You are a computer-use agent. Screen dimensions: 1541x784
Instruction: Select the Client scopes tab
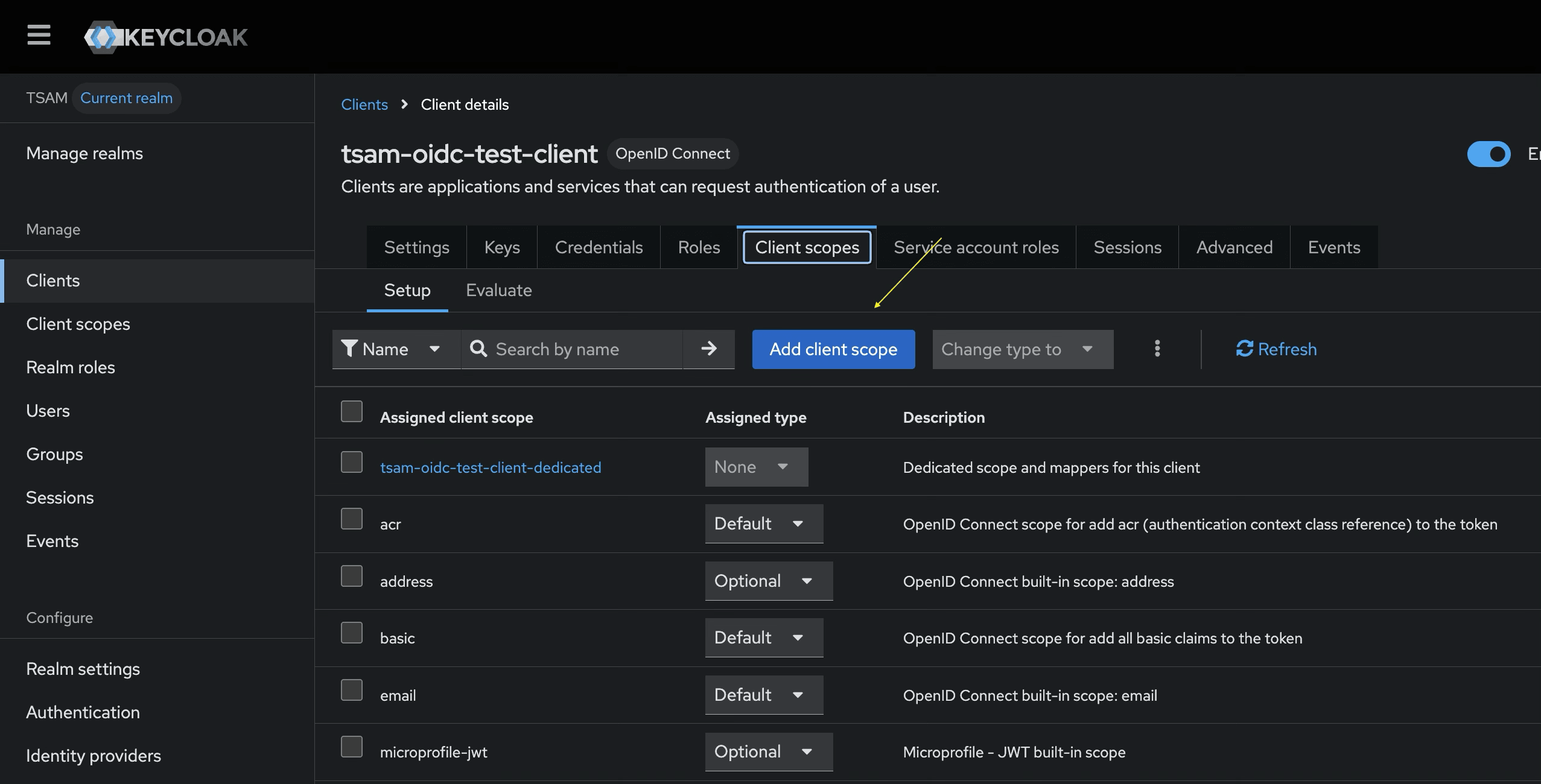807,247
